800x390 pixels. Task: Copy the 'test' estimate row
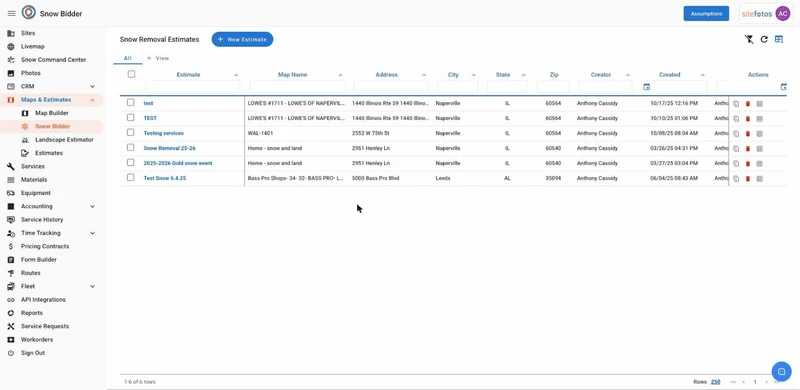coord(736,104)
